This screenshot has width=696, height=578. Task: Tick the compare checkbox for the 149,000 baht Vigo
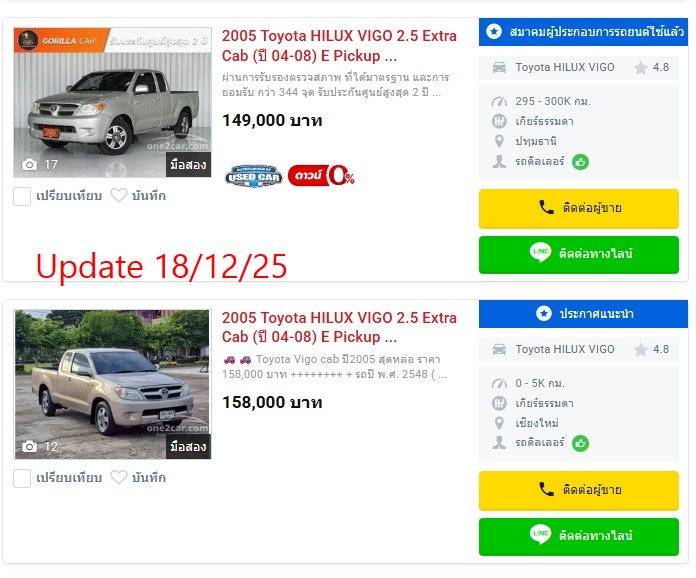(22, 196)
